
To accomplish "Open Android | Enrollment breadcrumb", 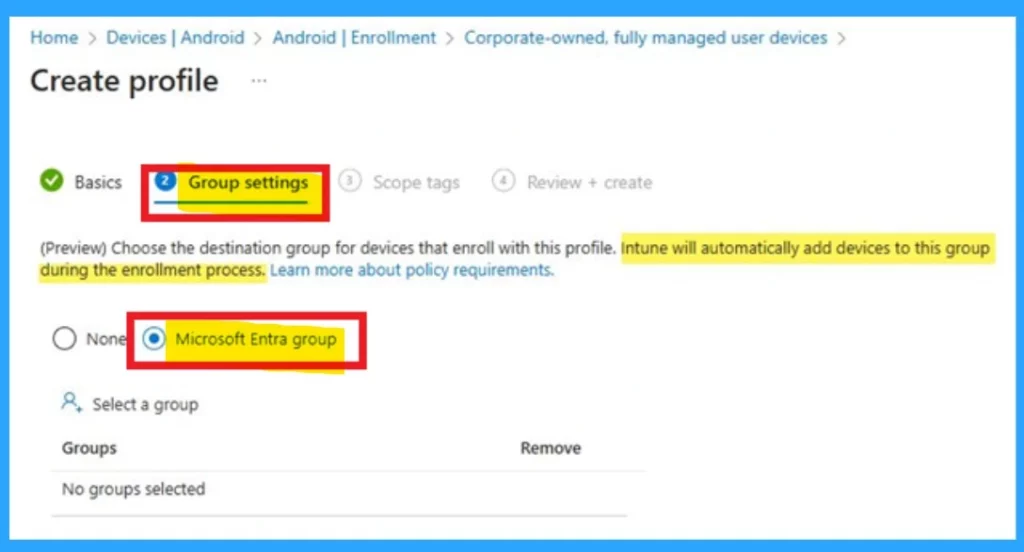I will (x=354, y=38).
